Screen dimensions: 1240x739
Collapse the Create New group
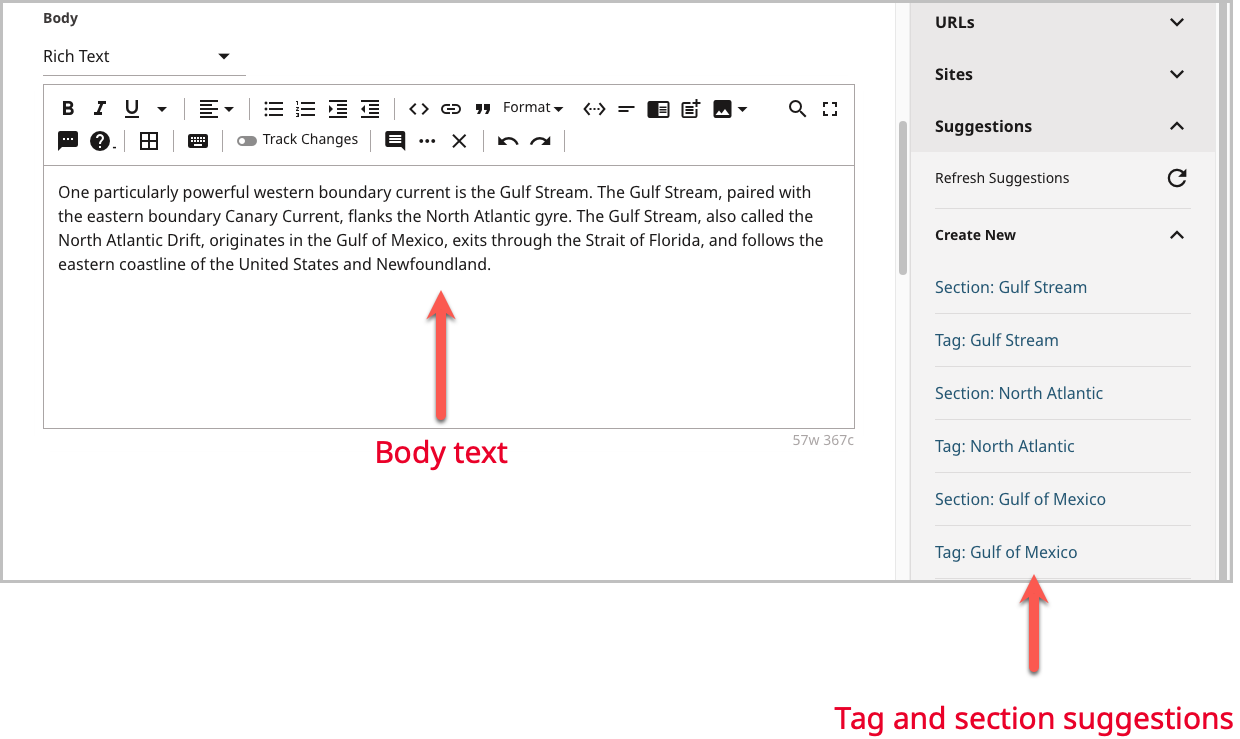tap(1177, 235)
